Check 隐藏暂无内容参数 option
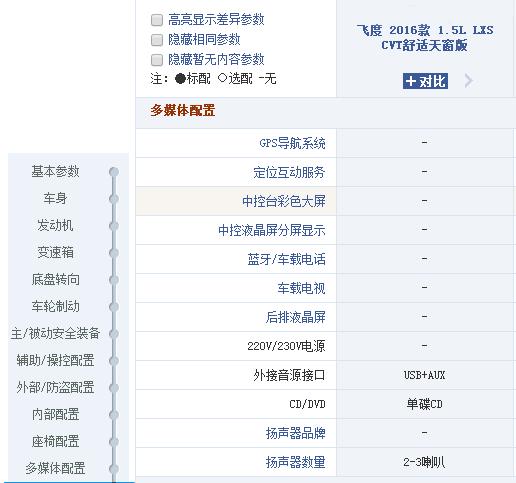Viewport: 516px width, 483px height. 157,60
